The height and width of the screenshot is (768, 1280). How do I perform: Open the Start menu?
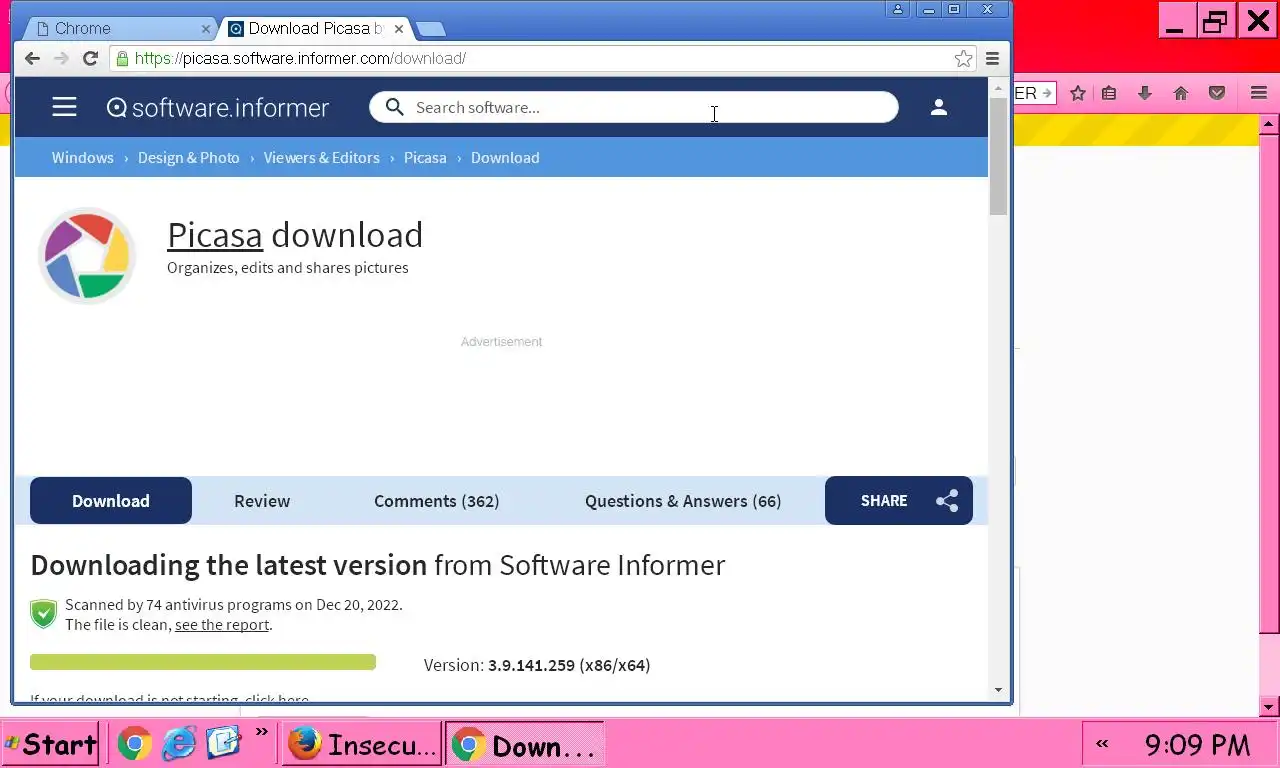pos(50,744)
